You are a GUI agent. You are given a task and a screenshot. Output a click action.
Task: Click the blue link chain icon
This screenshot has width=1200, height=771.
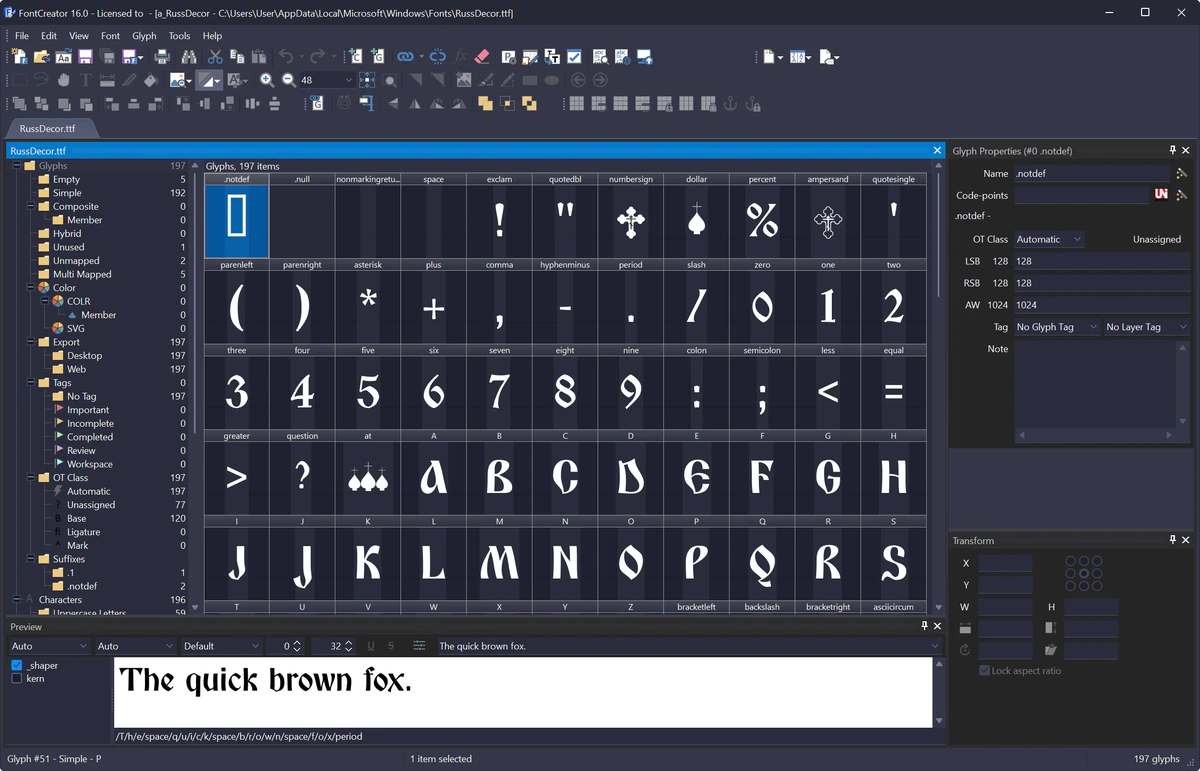point(405,57)
